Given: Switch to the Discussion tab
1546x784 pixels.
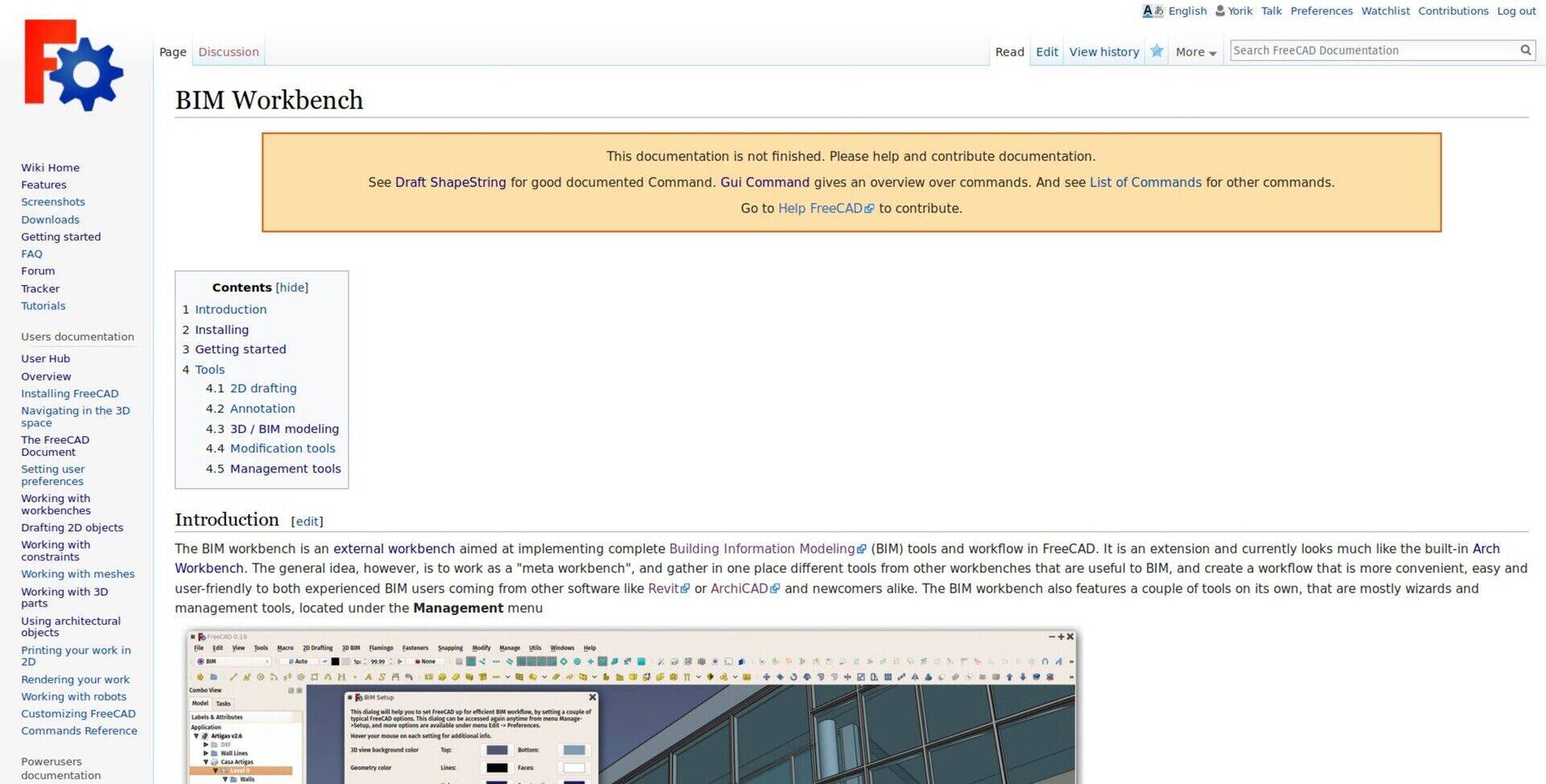Looking at the screenshot, I should (228, 52).
